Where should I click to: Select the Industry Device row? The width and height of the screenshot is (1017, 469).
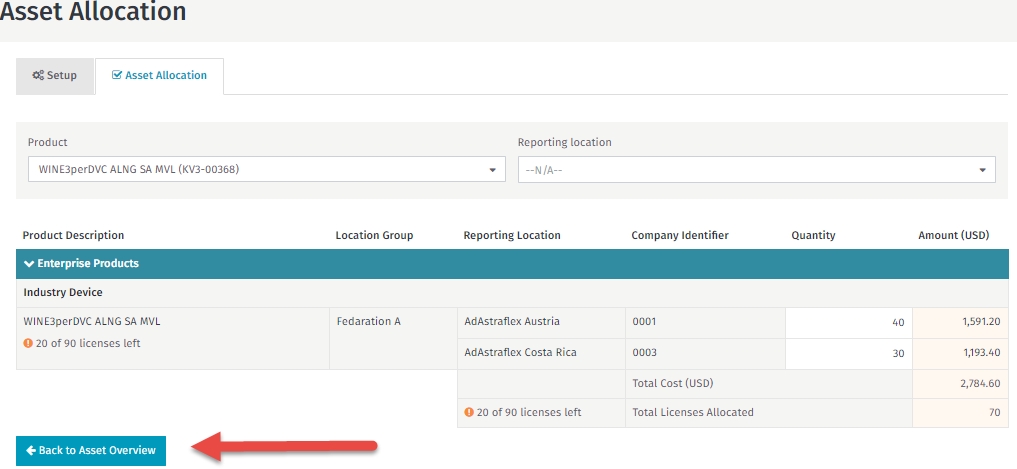(x=512, y=293)
